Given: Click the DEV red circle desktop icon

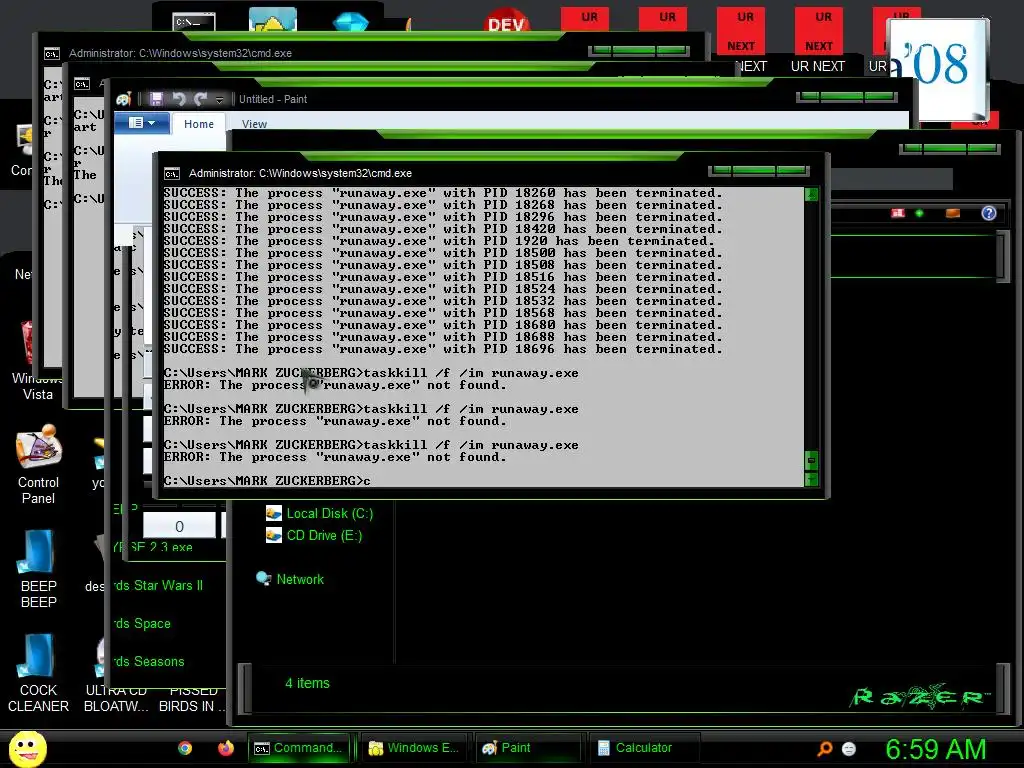Looking at the screenshot, I should pyautogui.click(x=507, y=21).
